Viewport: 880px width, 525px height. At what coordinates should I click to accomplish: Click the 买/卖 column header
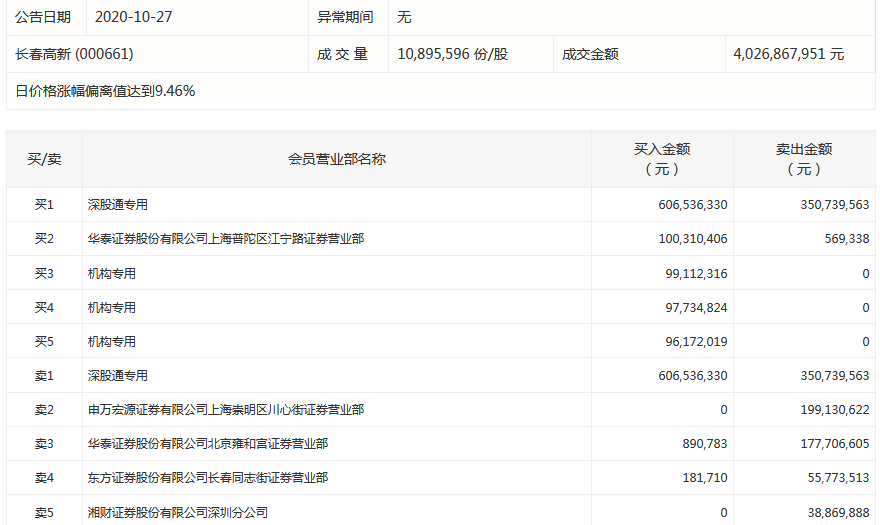tap(44, 159)
